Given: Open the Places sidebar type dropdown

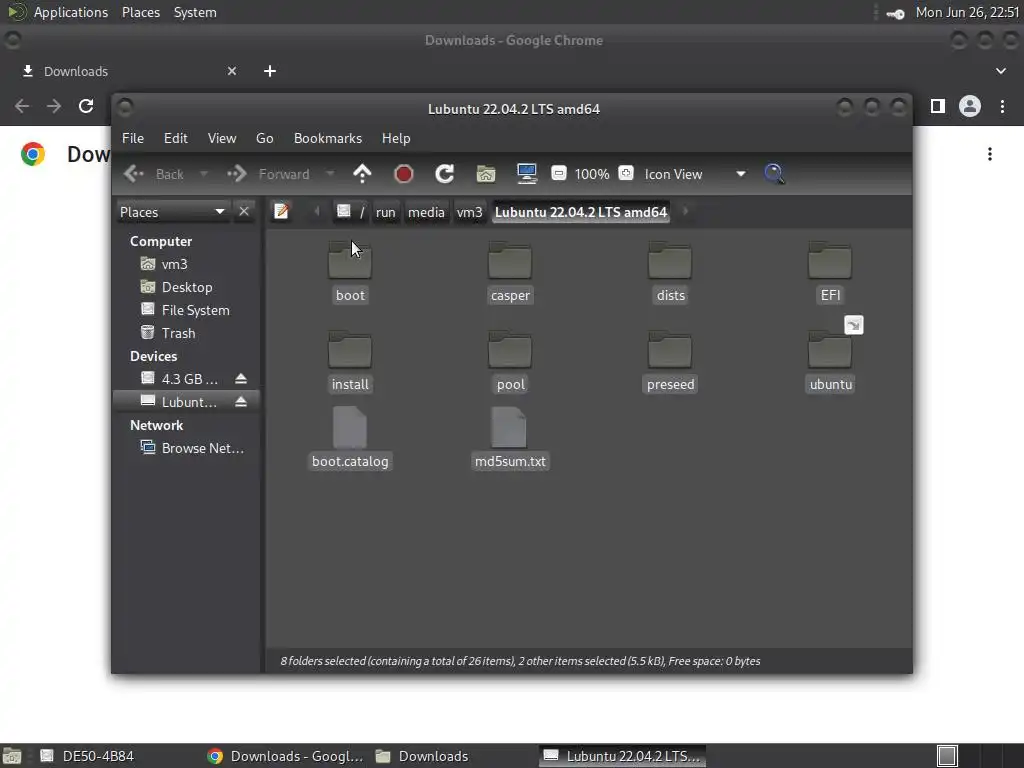Looking at the screenshot, I should (x=172, y=212).
